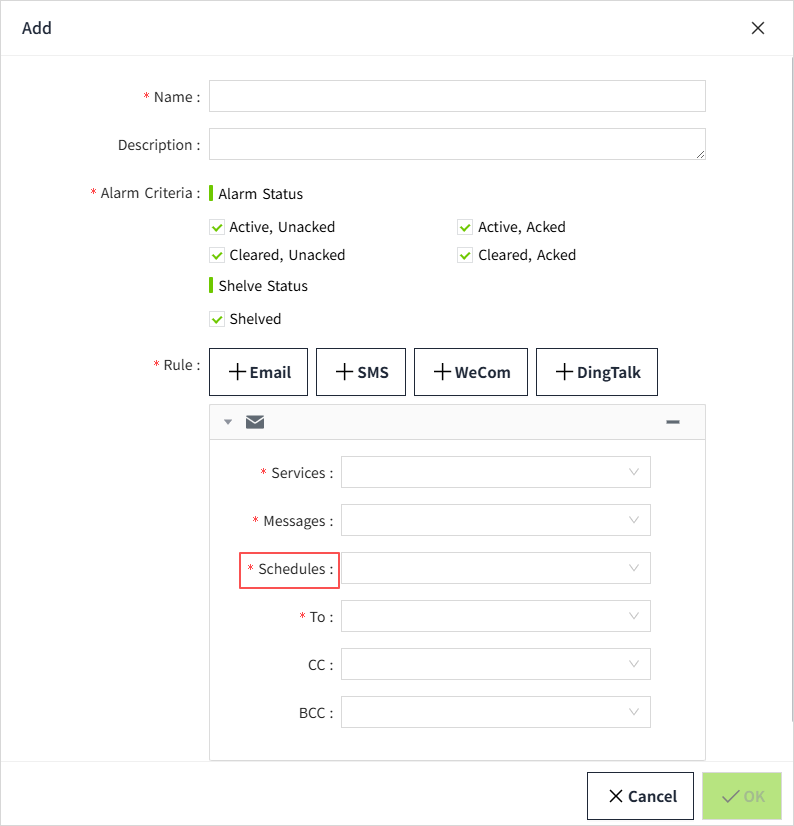Viewport: 794px width, 826px height.
Task: Uncheck the Active, Unacked checkbox
Action: click(217, 227)
